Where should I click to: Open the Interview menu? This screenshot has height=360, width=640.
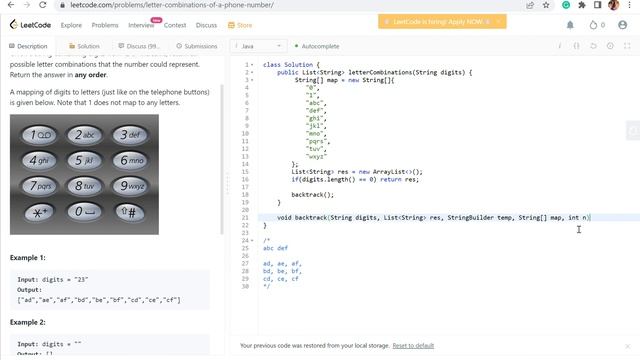tap(141, 25)
